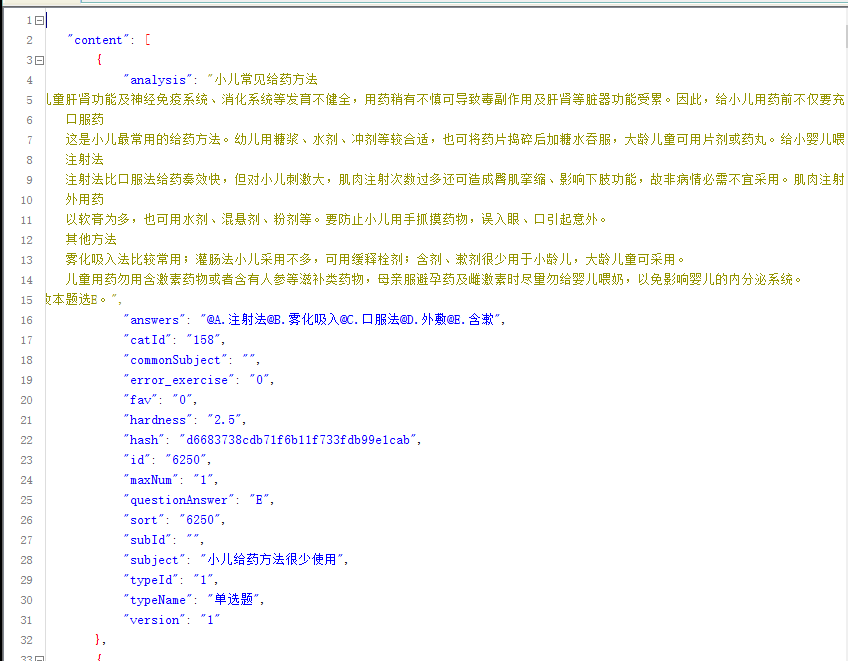Click the "typeId" key

(x=151, y=580)
